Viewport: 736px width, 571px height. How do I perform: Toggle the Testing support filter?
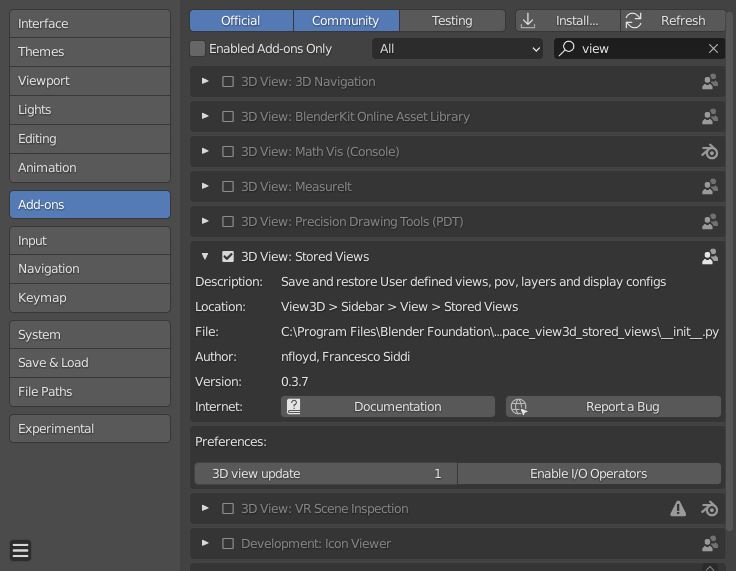tap(452, 21)
